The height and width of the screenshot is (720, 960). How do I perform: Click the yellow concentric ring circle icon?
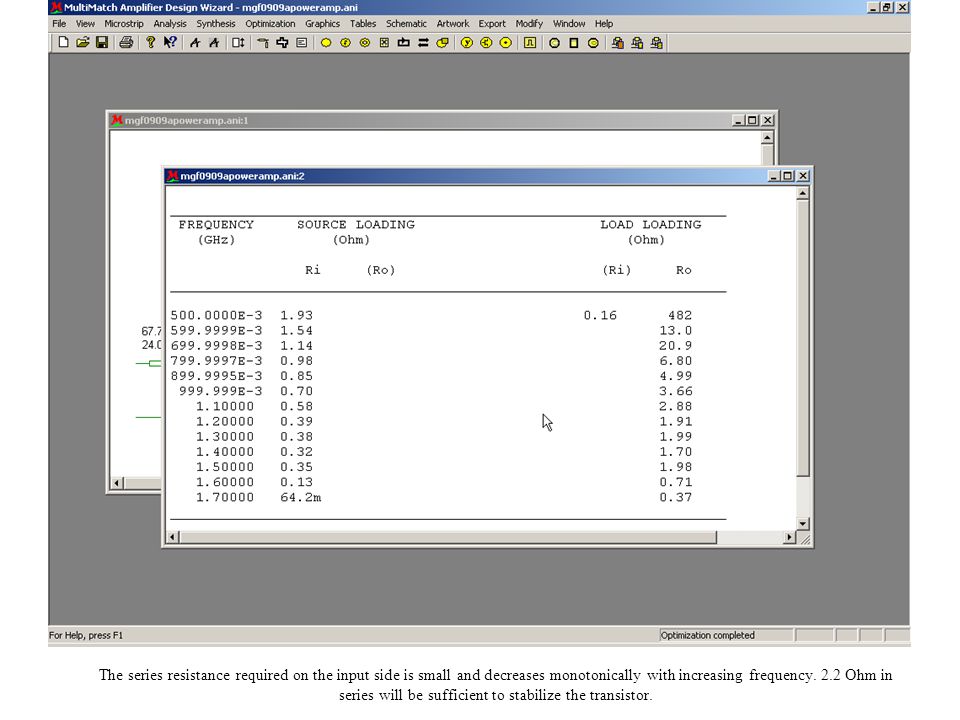click(x=365, y=43)
